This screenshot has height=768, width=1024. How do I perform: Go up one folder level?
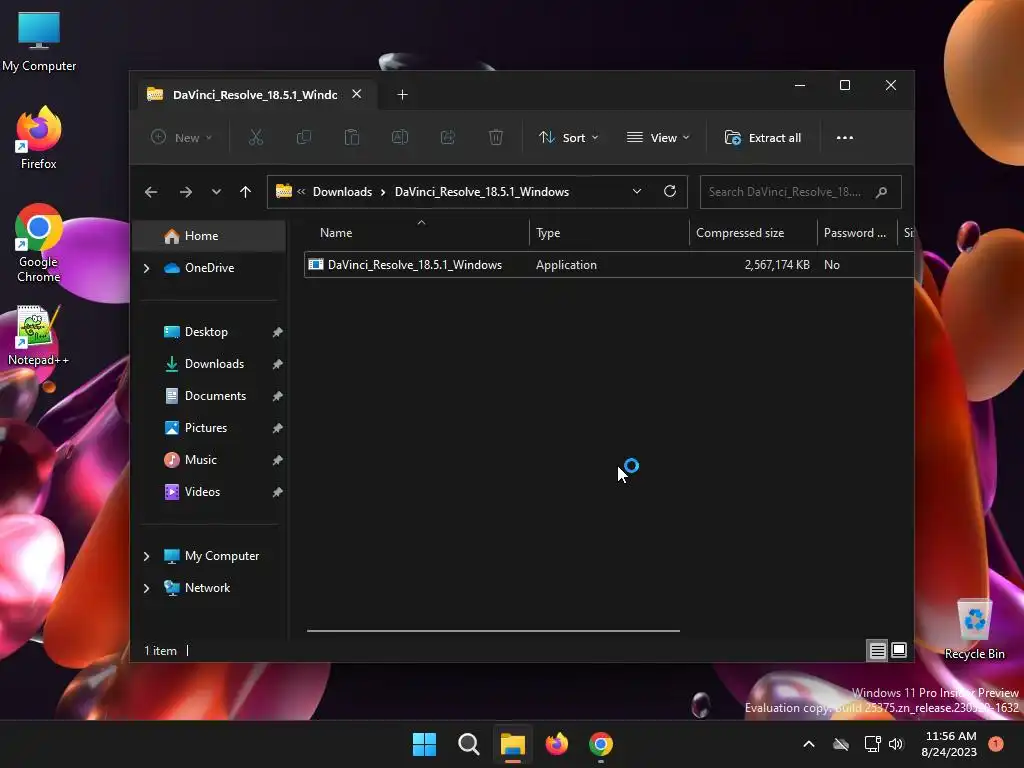coord(246,192)
